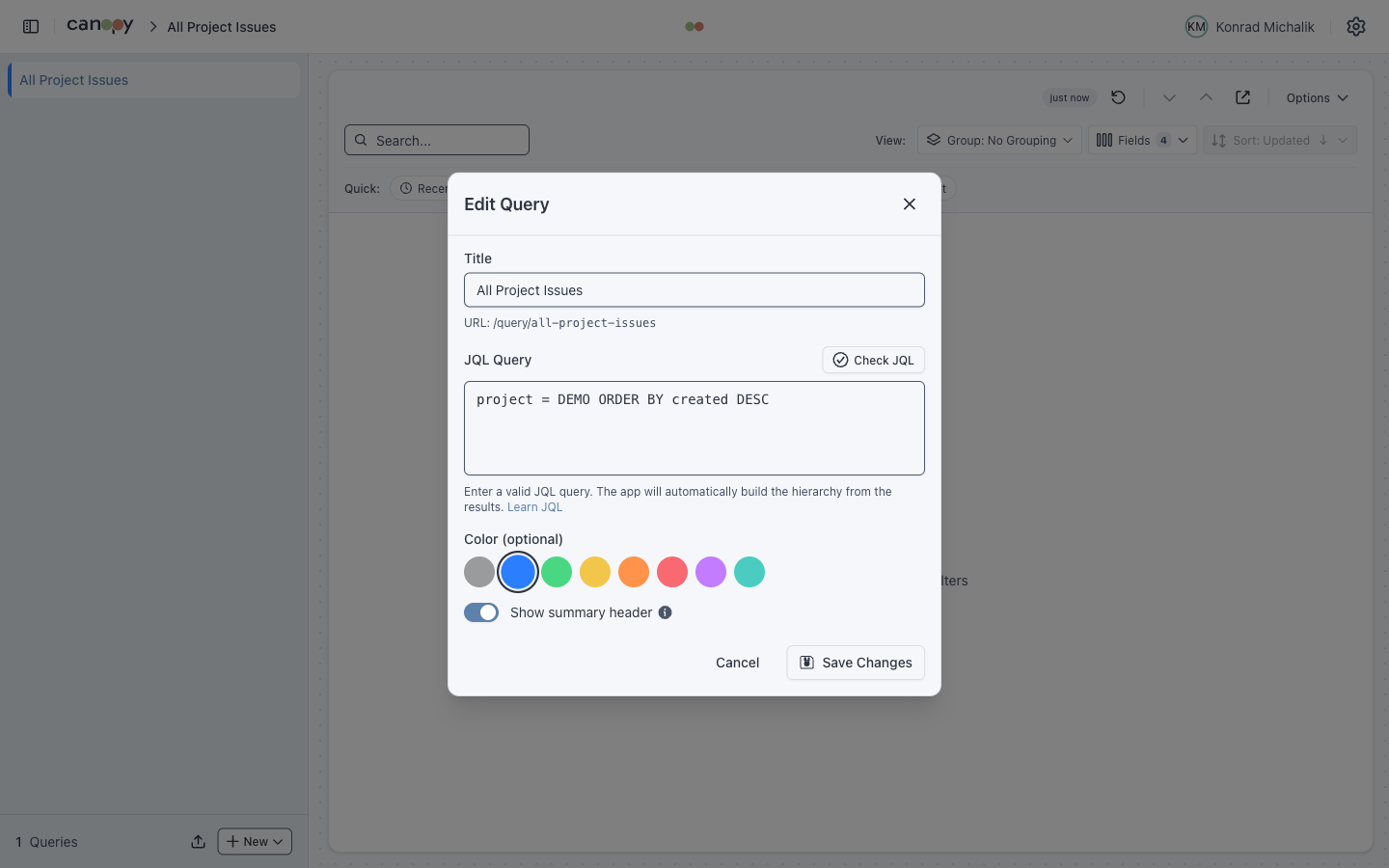The height and width of the screenshot is (868, 1389).
Task: Click the All Project Issues breadcrumb
Action: [221, 27]
